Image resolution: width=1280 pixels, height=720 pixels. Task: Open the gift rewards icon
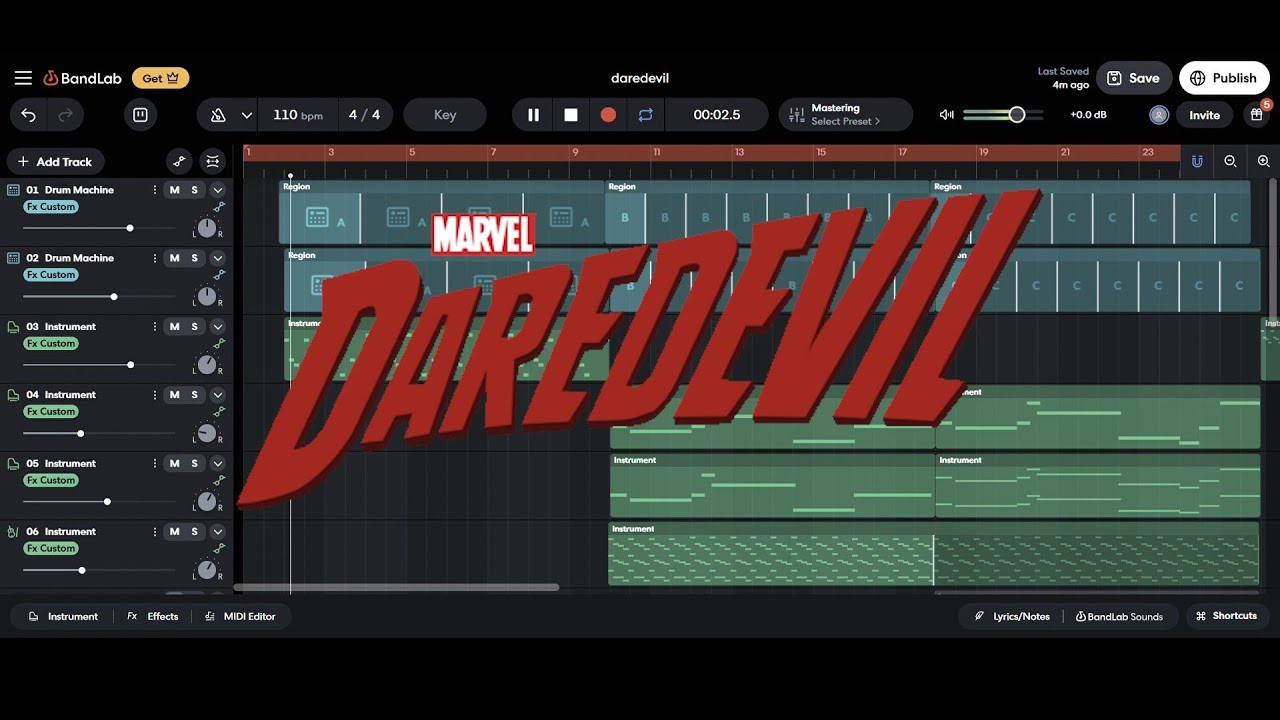1256,115
